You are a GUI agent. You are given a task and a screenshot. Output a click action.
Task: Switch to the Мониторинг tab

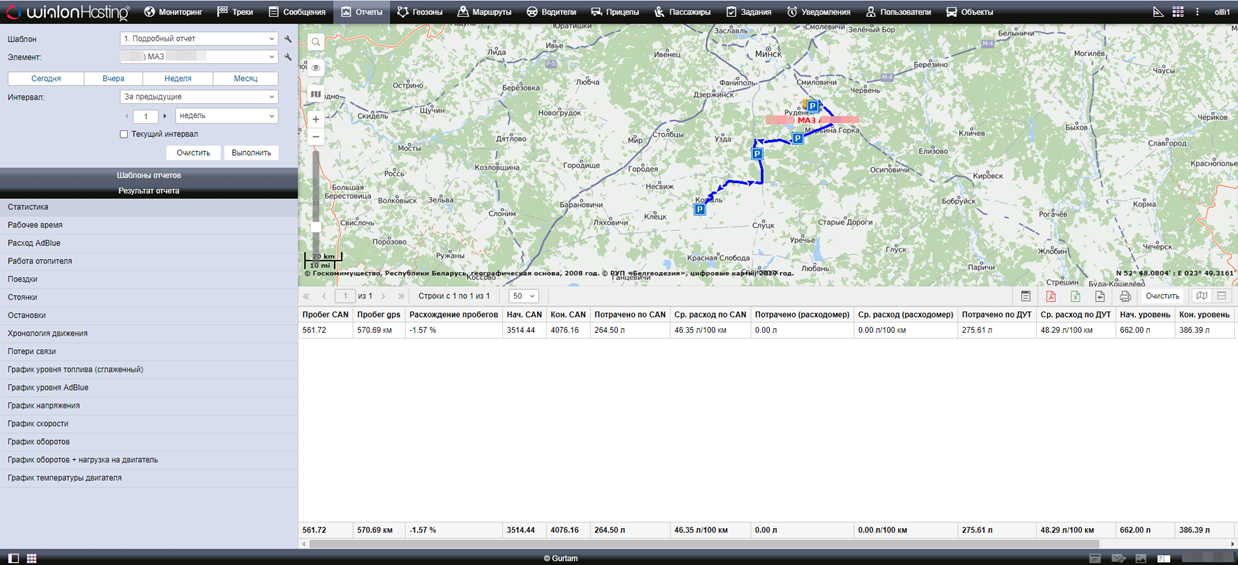178,12
